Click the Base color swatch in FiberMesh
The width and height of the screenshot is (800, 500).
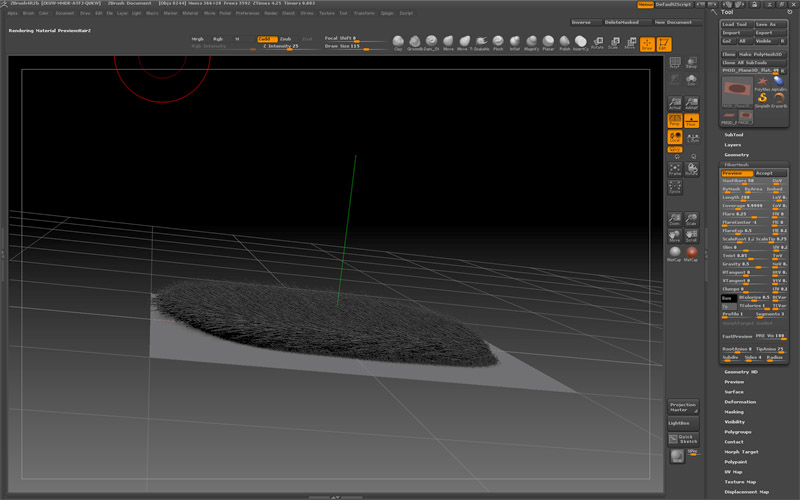click(729, 298)
